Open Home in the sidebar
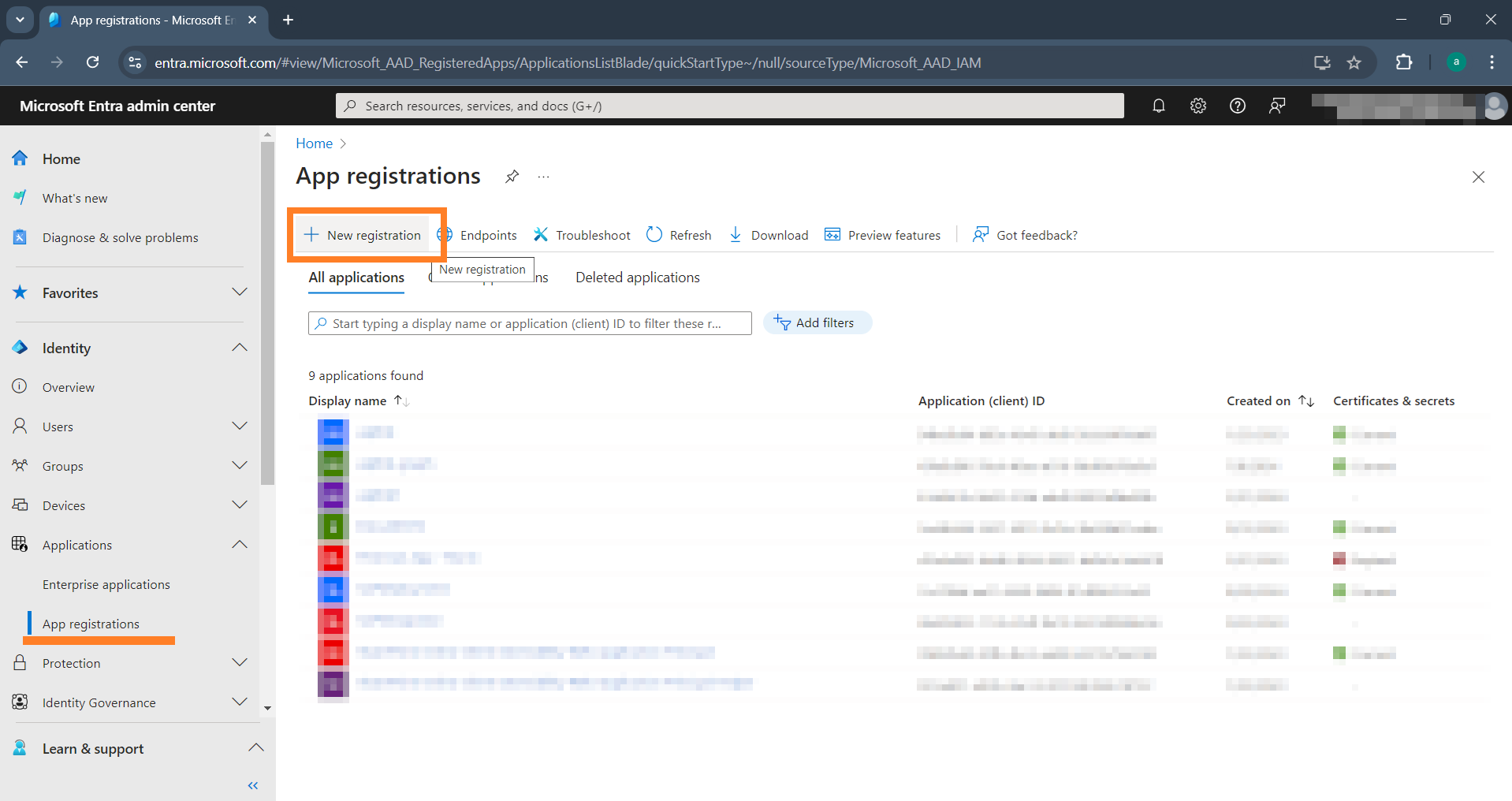 61,158
